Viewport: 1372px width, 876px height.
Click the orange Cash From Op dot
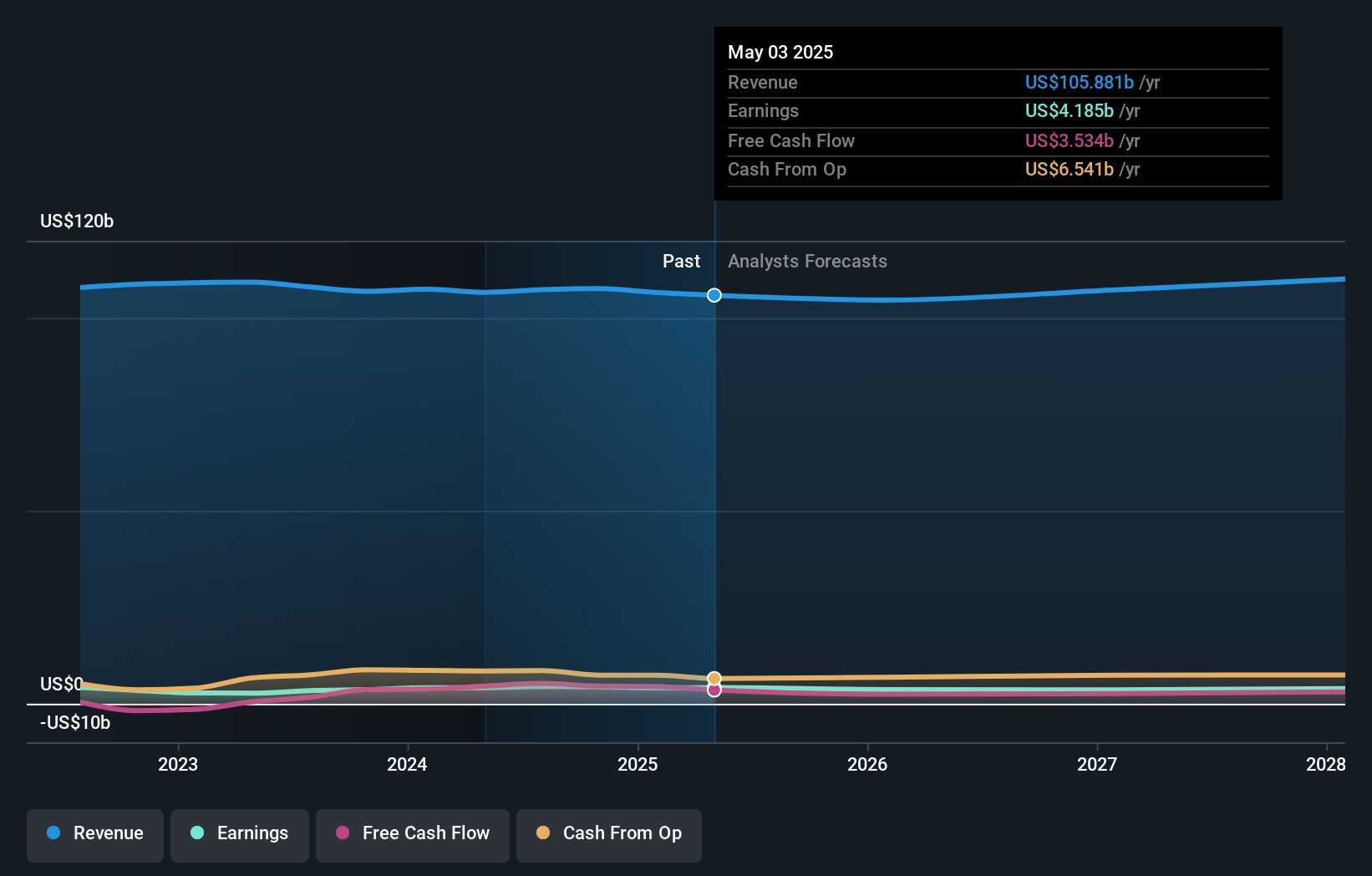[542, 833]
